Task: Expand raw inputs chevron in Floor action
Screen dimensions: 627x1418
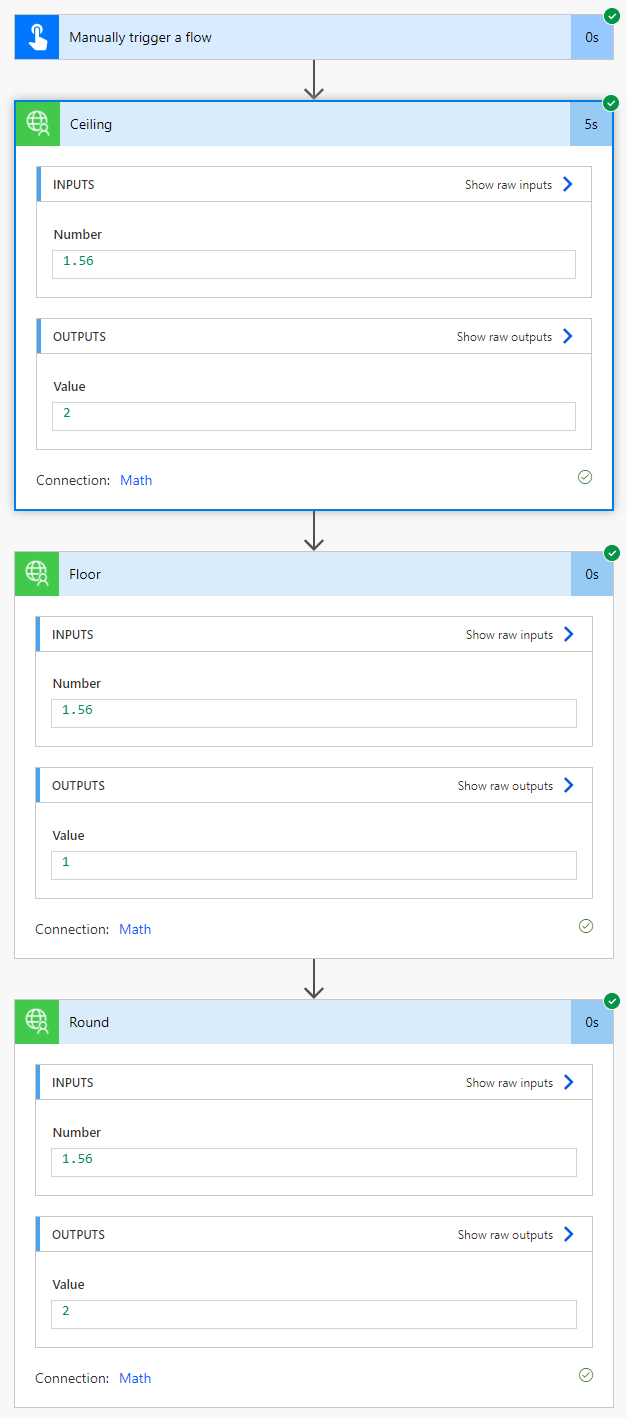Action: pyautogui.click(x=568, y=634)
